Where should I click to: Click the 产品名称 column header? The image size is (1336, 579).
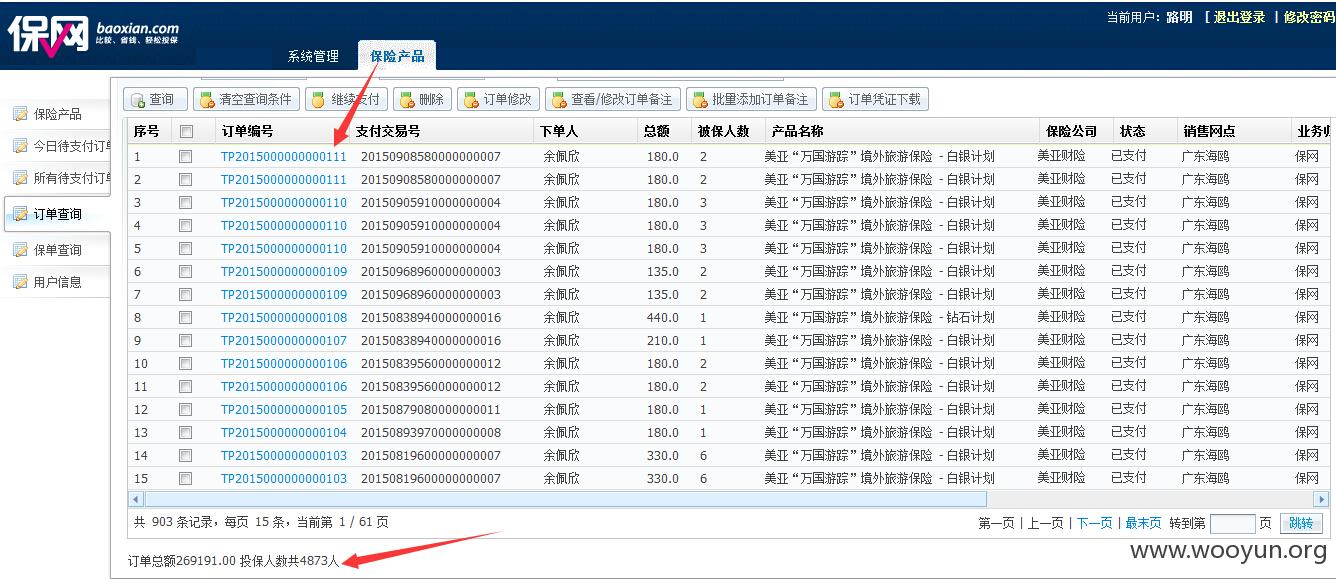pyautogui.click(x=797, y=131)
